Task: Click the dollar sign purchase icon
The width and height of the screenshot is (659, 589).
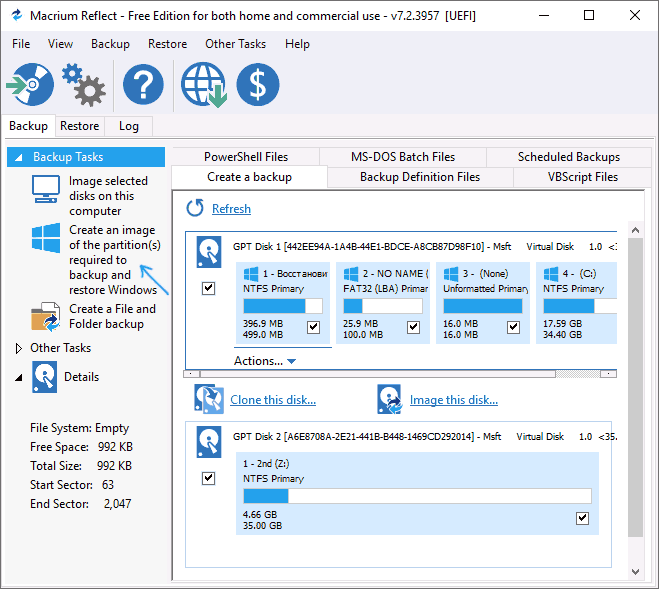Action: [x=258, y=85]
